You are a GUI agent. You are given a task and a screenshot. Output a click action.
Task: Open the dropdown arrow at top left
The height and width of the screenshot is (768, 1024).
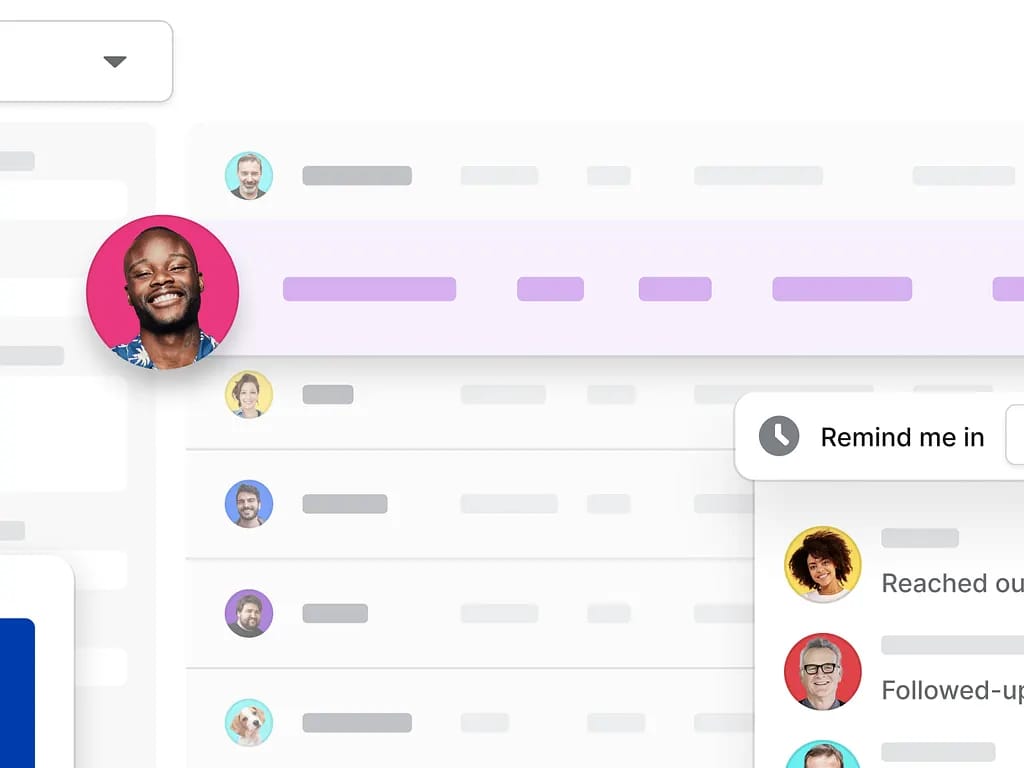click(115, 61)
